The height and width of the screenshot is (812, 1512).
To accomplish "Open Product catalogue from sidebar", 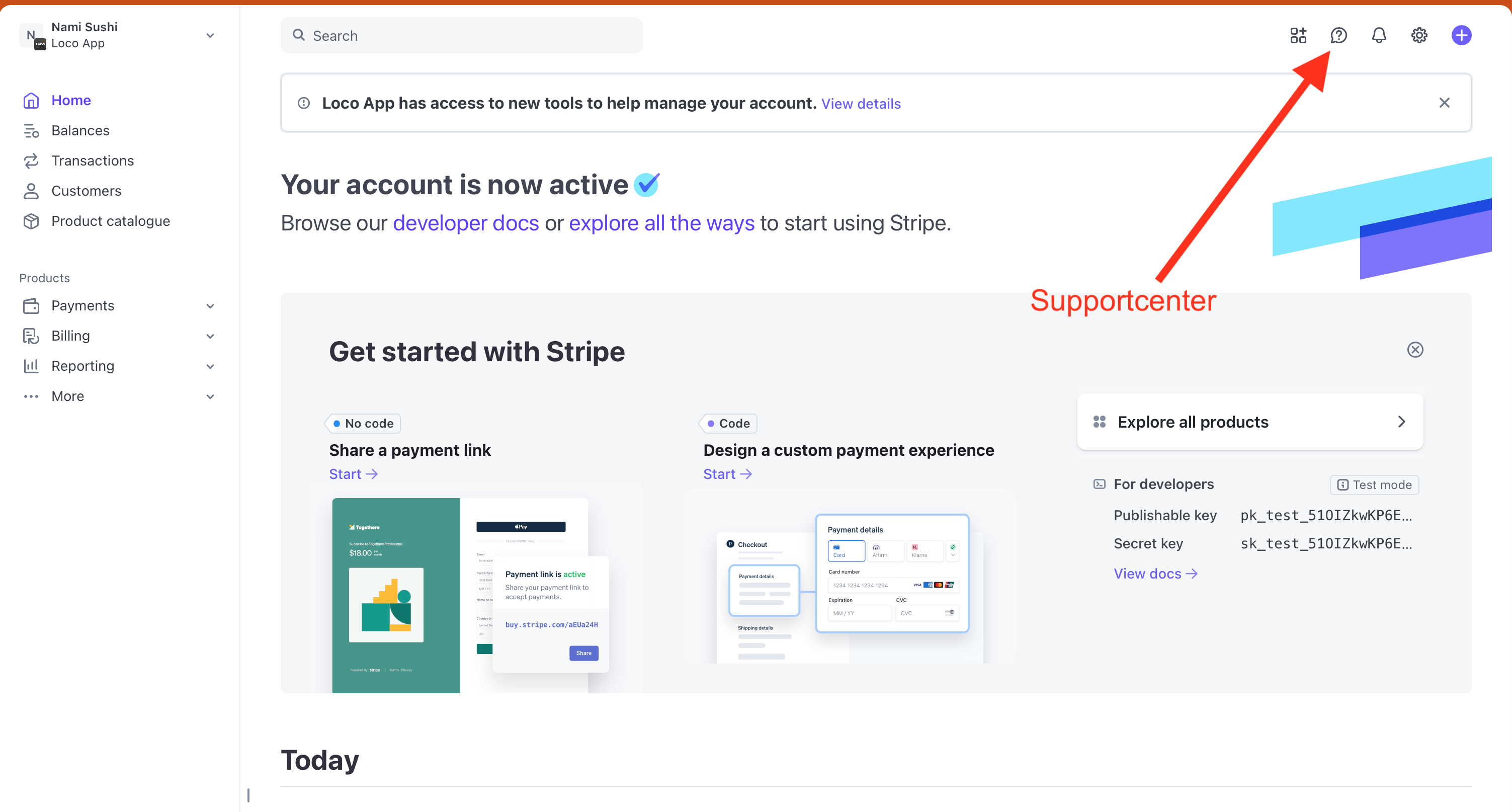I will (x=110, y=221).
